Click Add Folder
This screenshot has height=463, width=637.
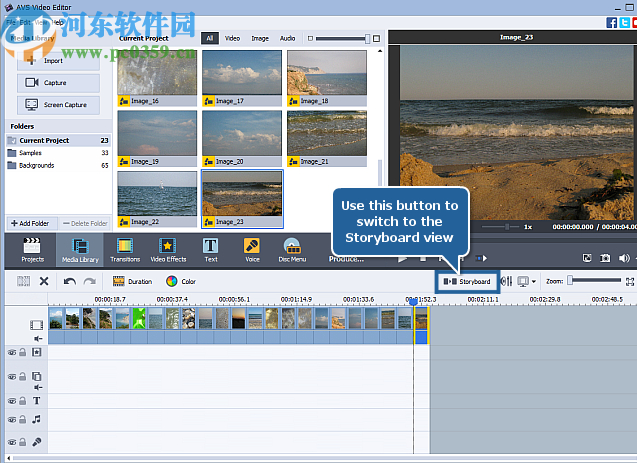[30, 223]
